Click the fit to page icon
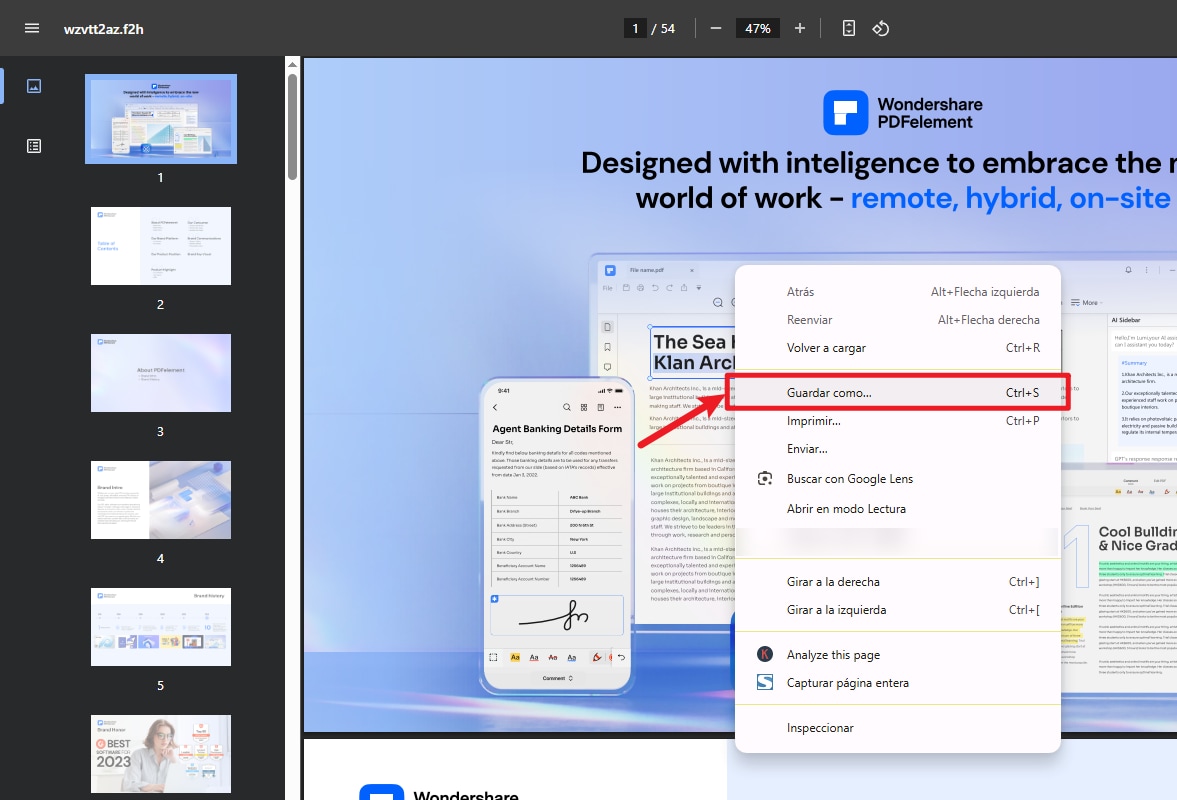This screenshot has height=800, width=1177. click(x=848, y=29)
